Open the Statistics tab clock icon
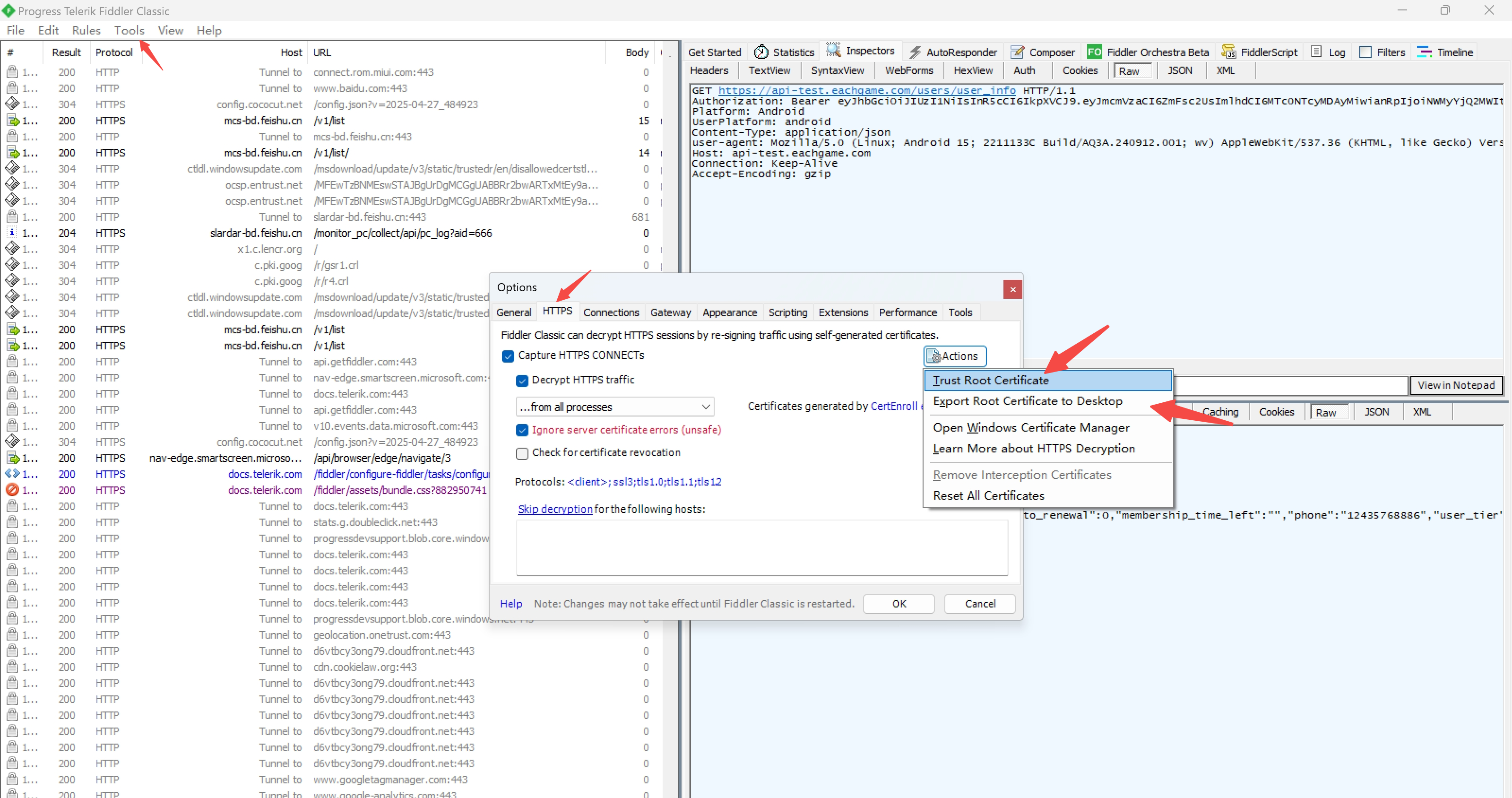Viewport: 1512px width, 798px height. tap(761, 52)
